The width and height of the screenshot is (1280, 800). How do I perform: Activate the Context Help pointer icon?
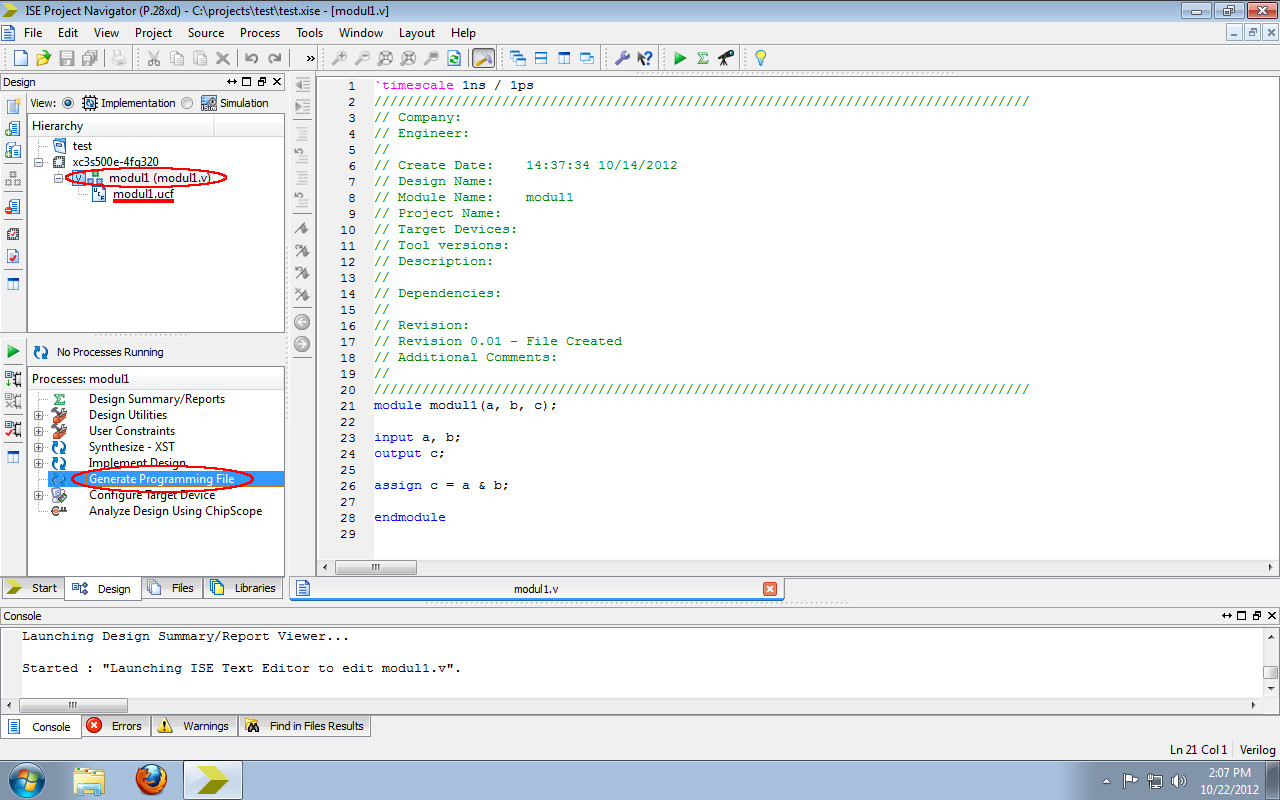pos(643,58)
